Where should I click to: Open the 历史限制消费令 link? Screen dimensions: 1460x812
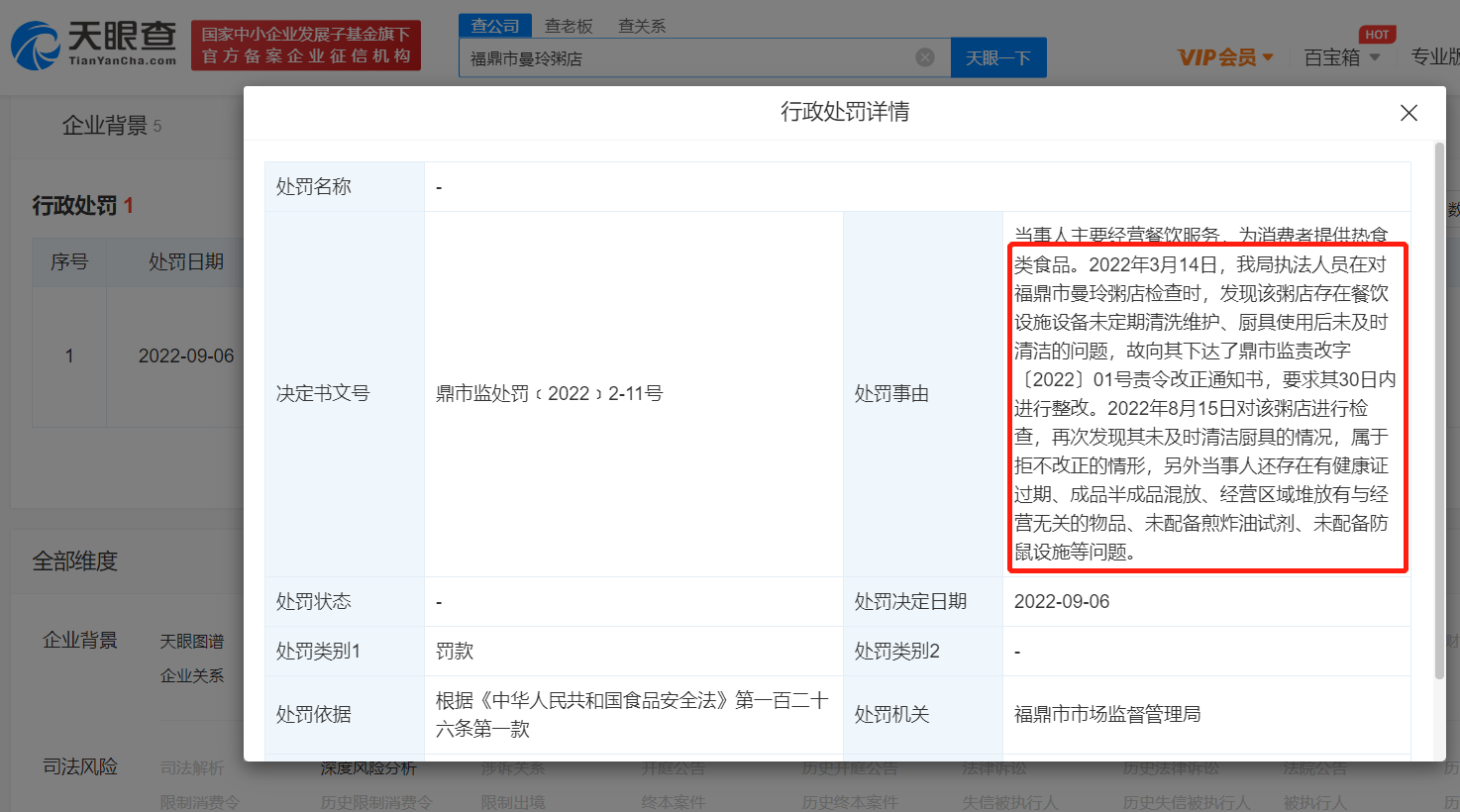tap(376, 802)
